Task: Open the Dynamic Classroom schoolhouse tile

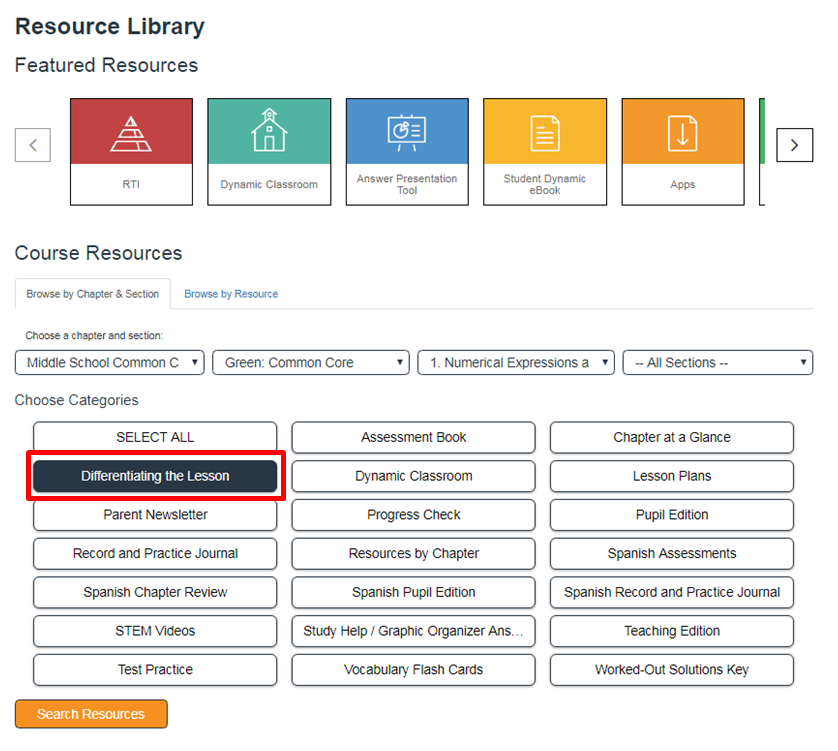Action: [269, 151]
